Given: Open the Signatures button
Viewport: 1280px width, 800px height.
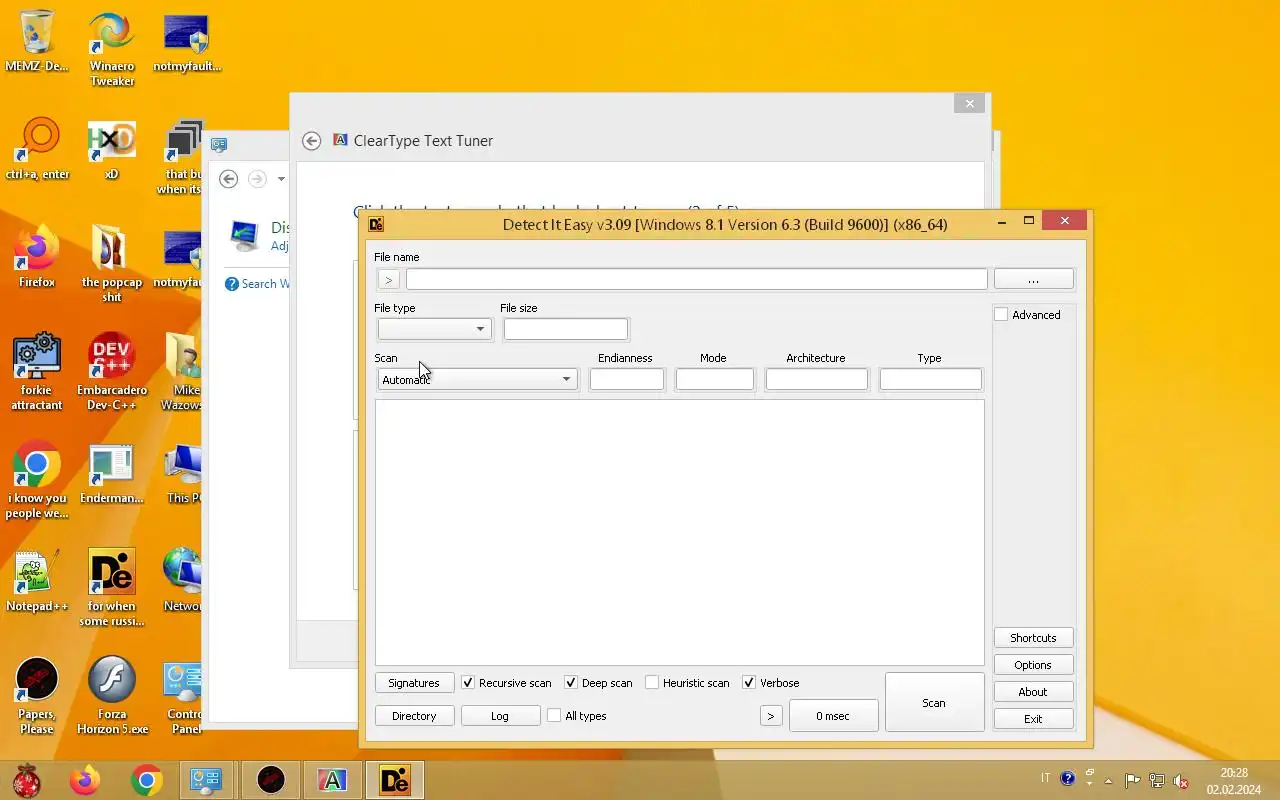Looking at the screenshot, I should 414,683.
